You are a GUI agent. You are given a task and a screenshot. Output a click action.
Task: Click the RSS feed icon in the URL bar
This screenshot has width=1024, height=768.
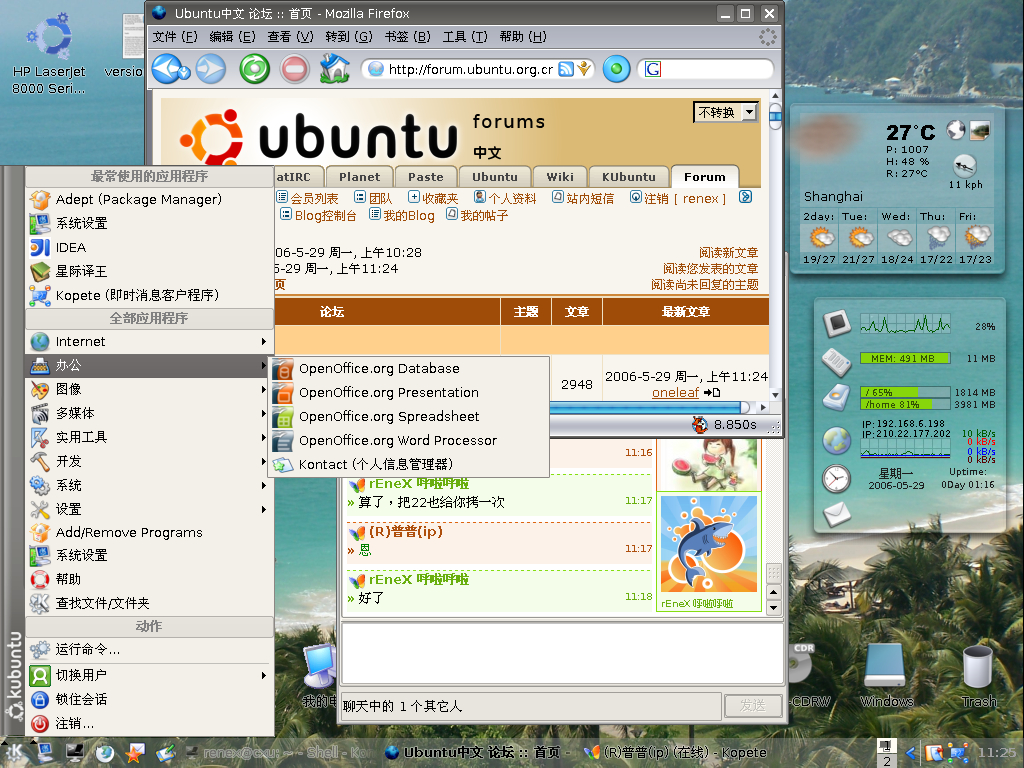566,69
